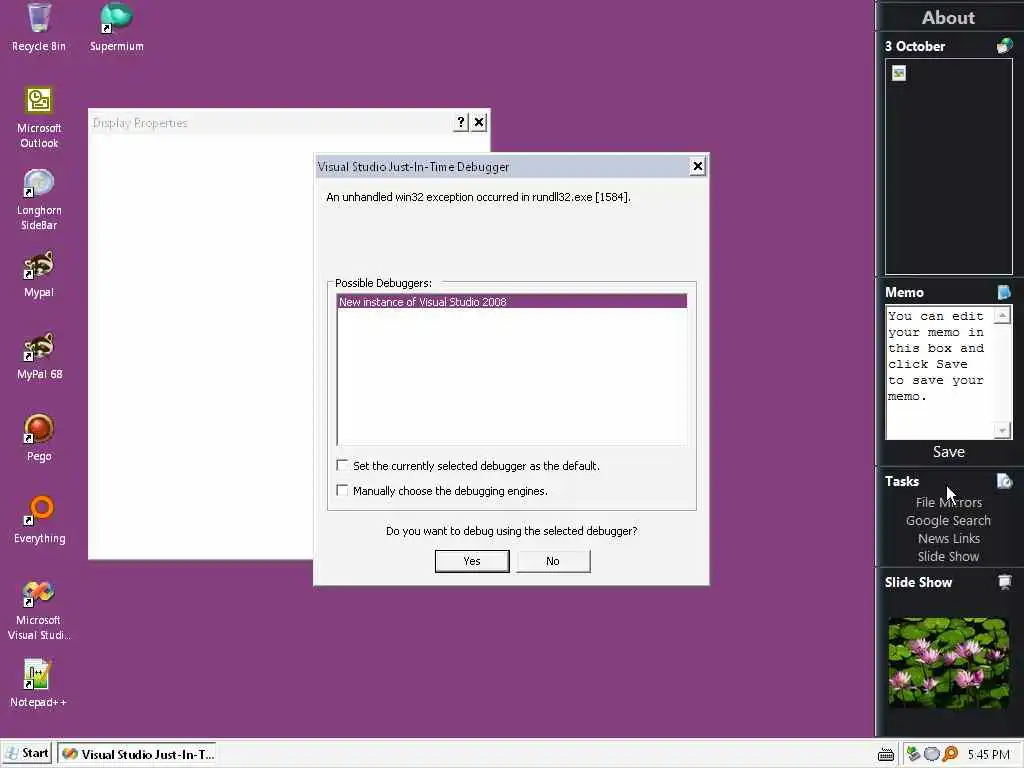This screenshot has width=1024, height=768.
Task: Click Yes to debug with selected debugger
Action: [472, 561]
